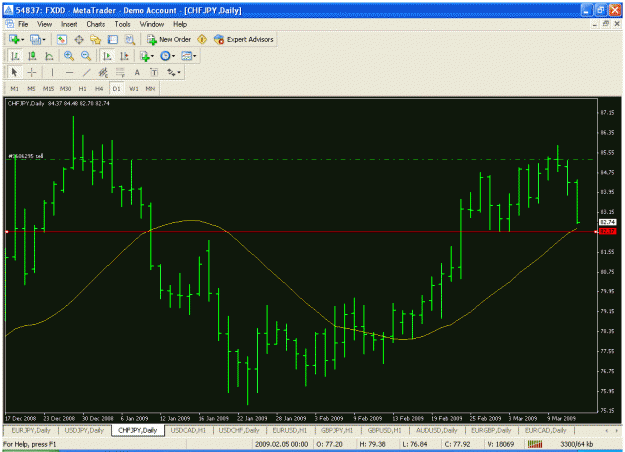Switch to M15 timeframe
Viewport: 625px width, 452px height.
click(x=48, y=89)
